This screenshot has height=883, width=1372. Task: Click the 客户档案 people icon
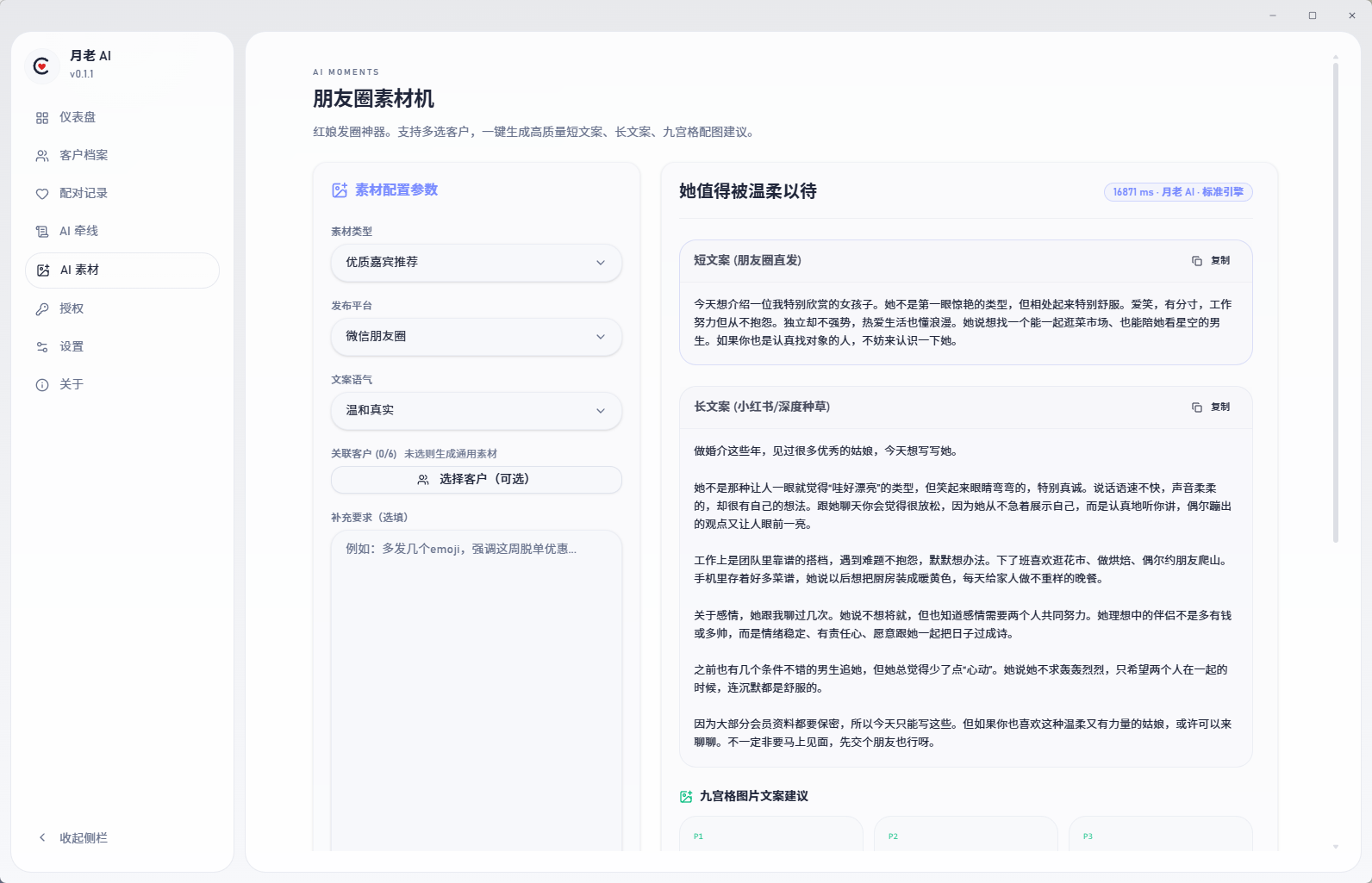click(42, 156)
